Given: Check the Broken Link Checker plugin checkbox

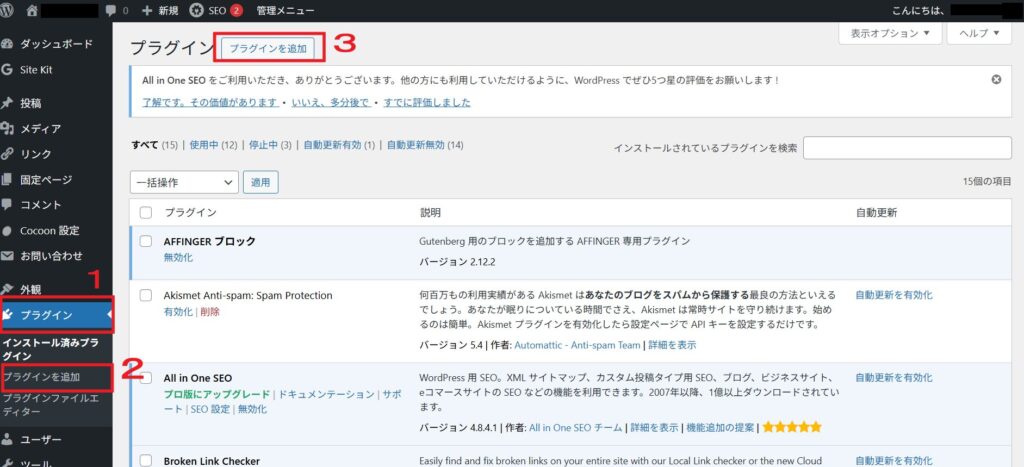Looking at the screenshot, I should (146, 460).
